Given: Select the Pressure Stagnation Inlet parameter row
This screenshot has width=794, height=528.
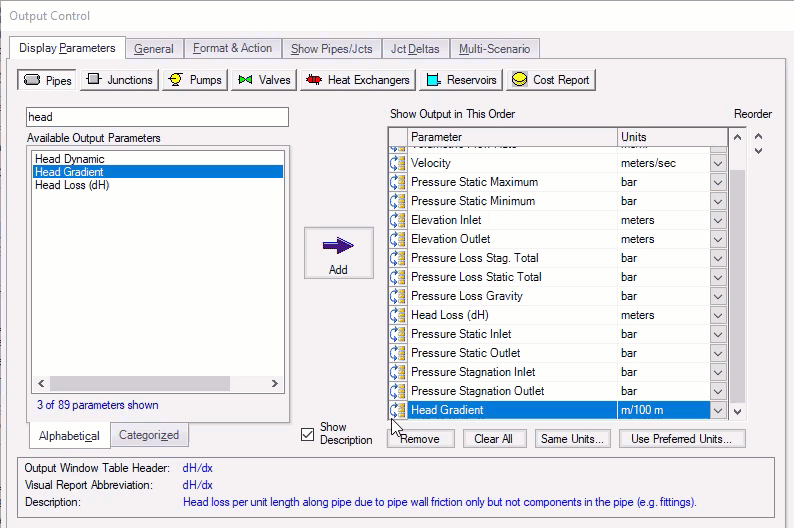Looking at the screenshot, I should (x=558, y=372).
